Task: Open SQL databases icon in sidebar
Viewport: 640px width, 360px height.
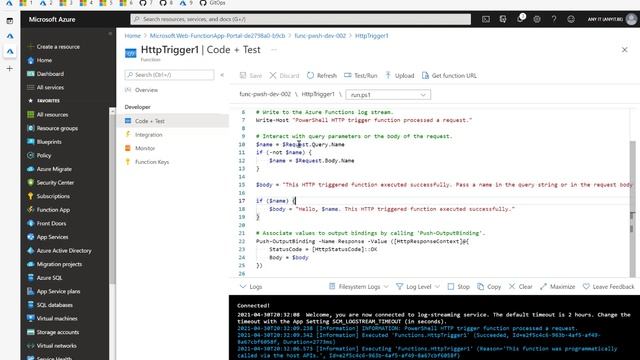Action: click(31, 305)
